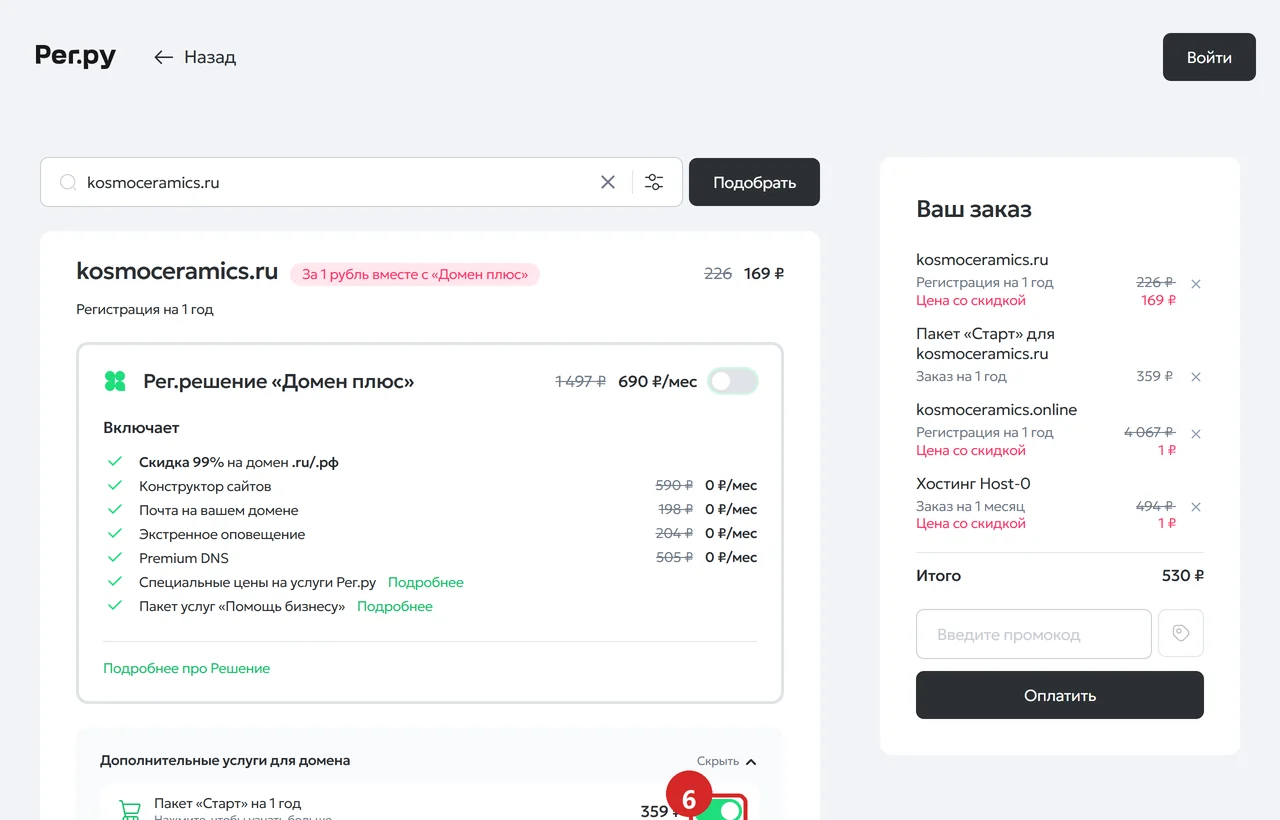Image resolution: width=1280 pixels, height=820 pixels.
Task: Click the Подобрать button
Action: click(754, 182)
